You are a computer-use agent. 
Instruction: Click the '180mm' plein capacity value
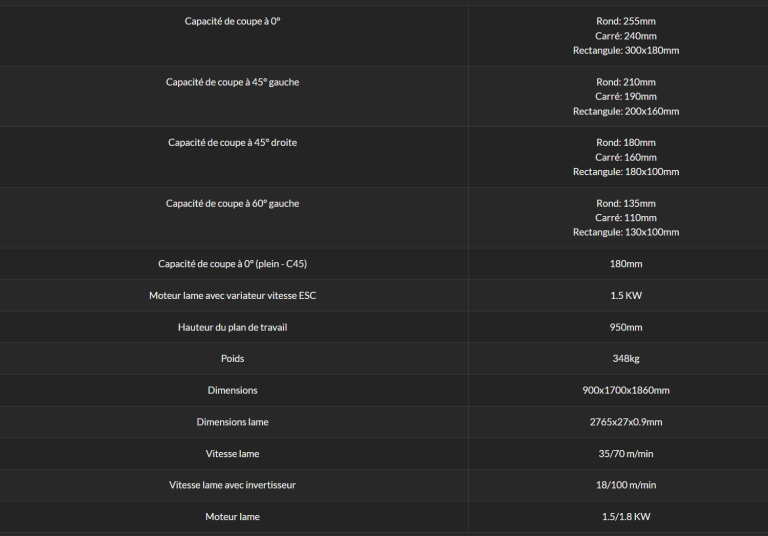pyautogui.click(x=625, y=264)
